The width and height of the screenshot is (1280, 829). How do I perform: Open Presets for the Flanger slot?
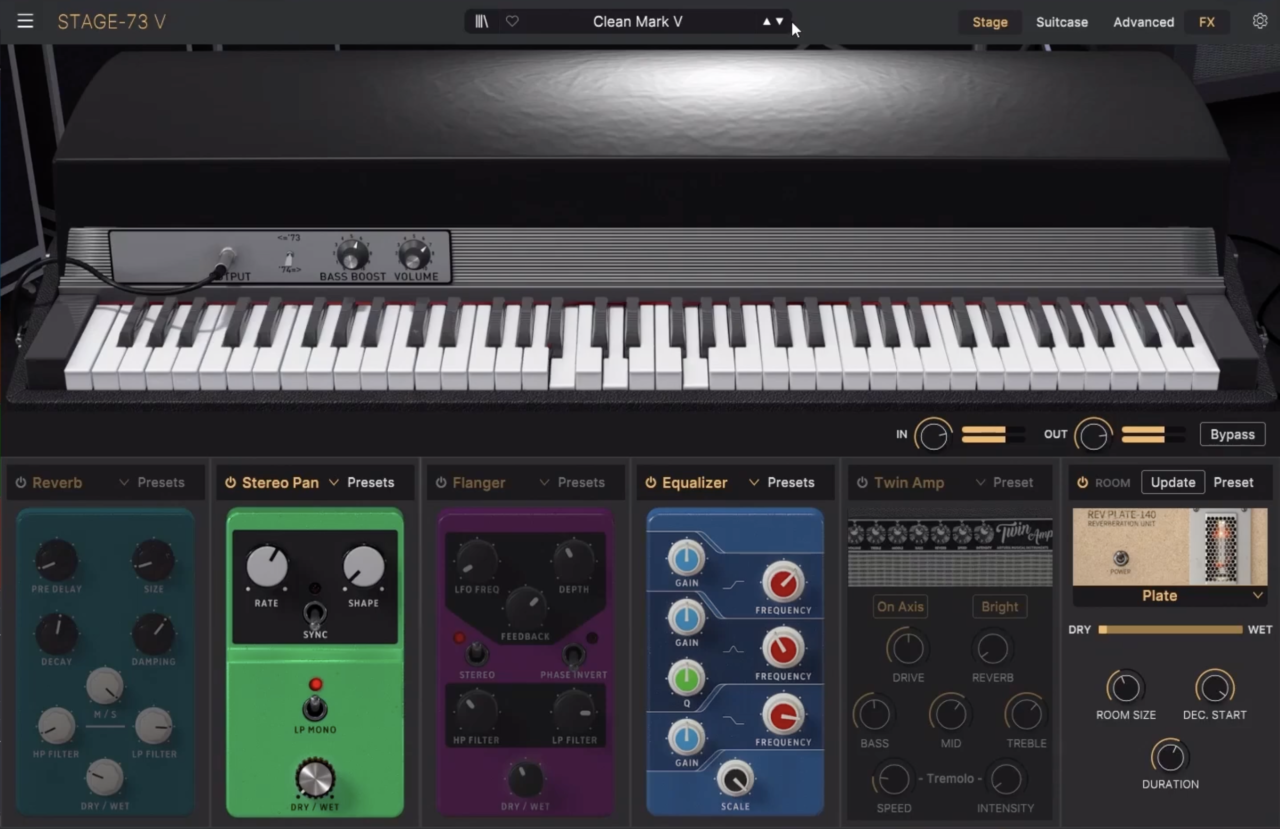click(582, 483)
